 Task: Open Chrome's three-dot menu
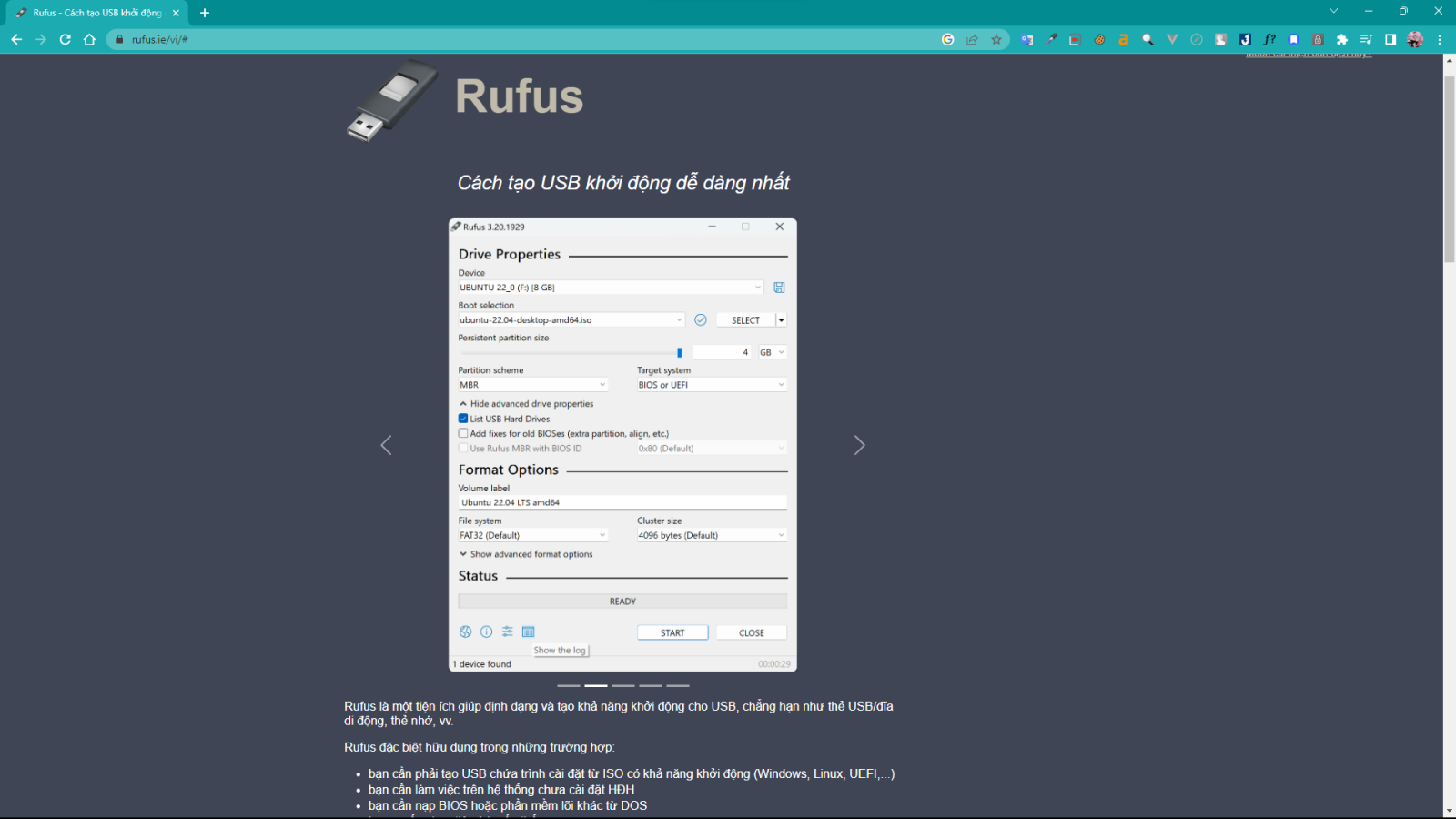(1440, 39)
